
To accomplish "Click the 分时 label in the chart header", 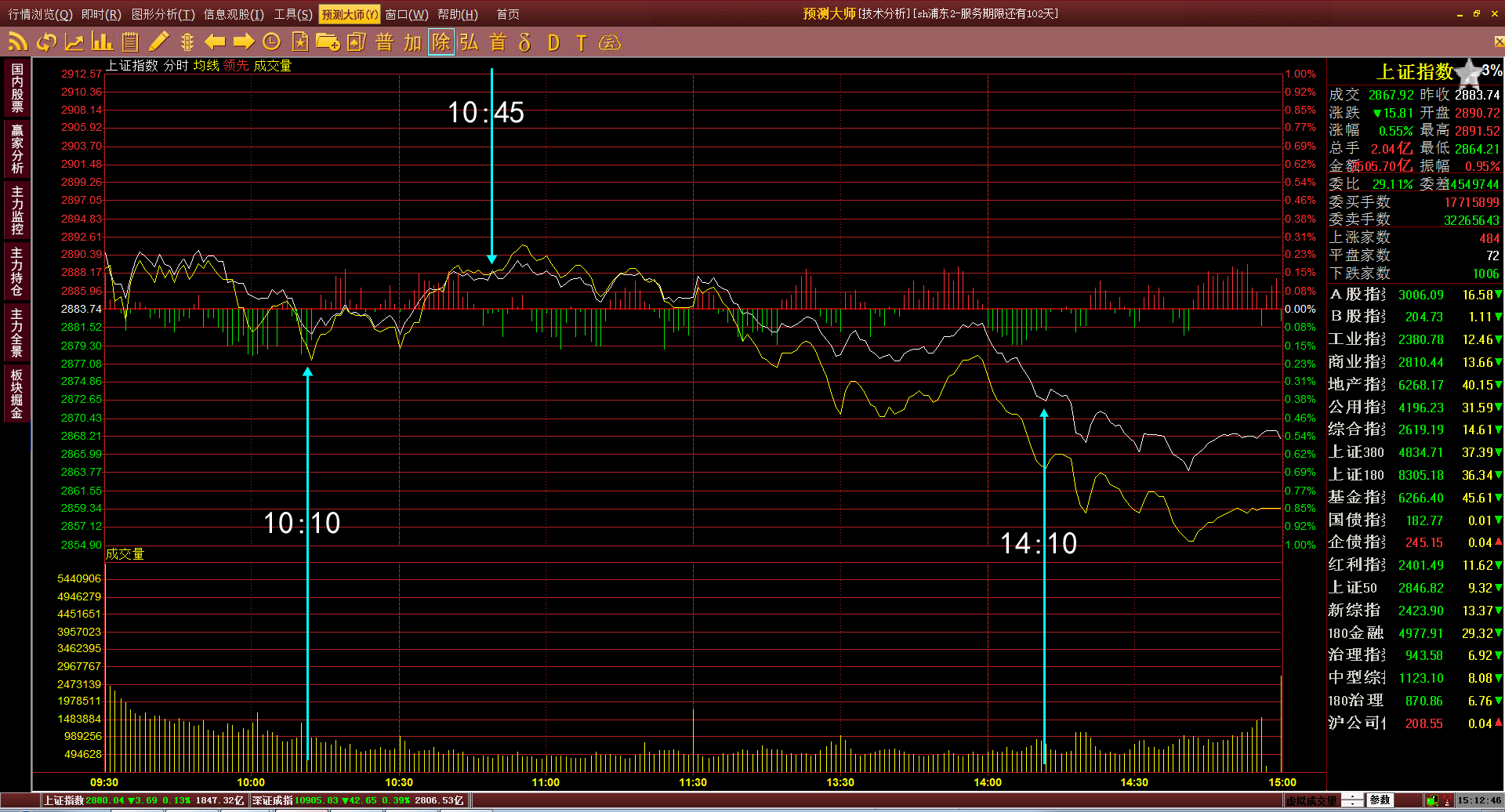I will (176, 66).
